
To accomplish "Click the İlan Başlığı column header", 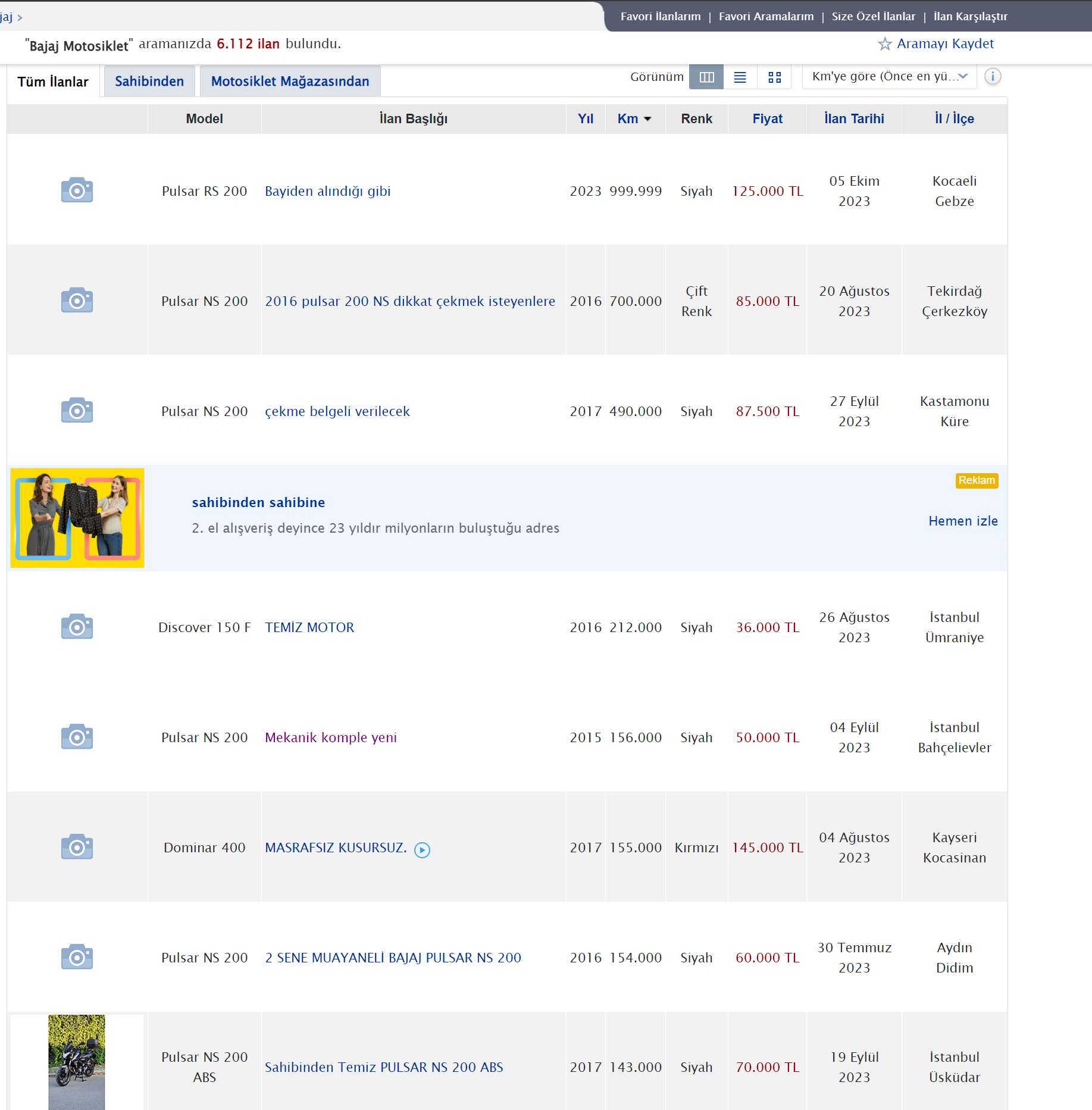I will [413, 118].
